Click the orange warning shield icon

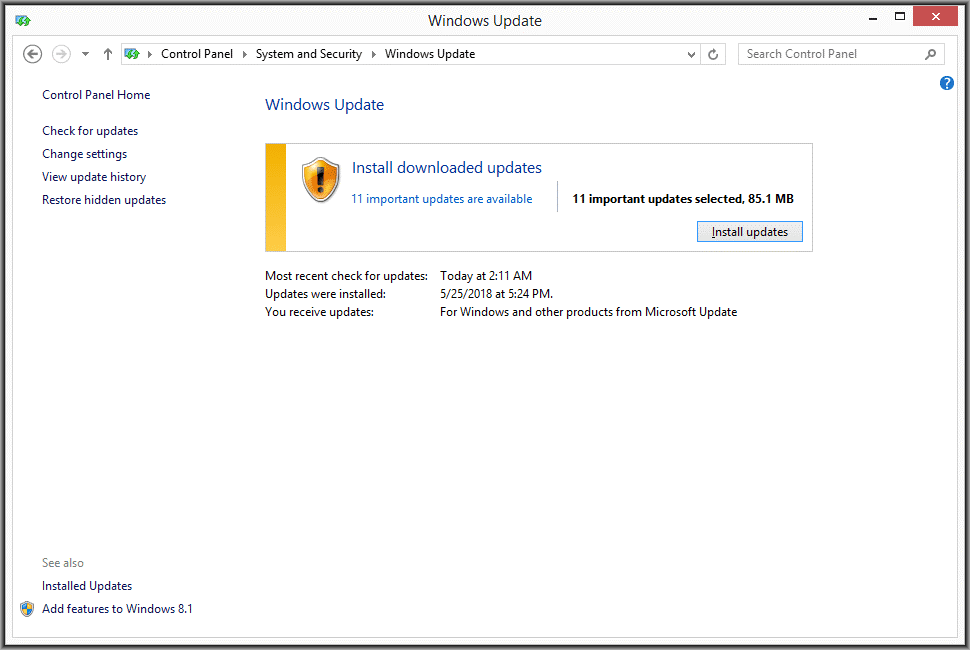pyautogui.click(x=320, y=179)
